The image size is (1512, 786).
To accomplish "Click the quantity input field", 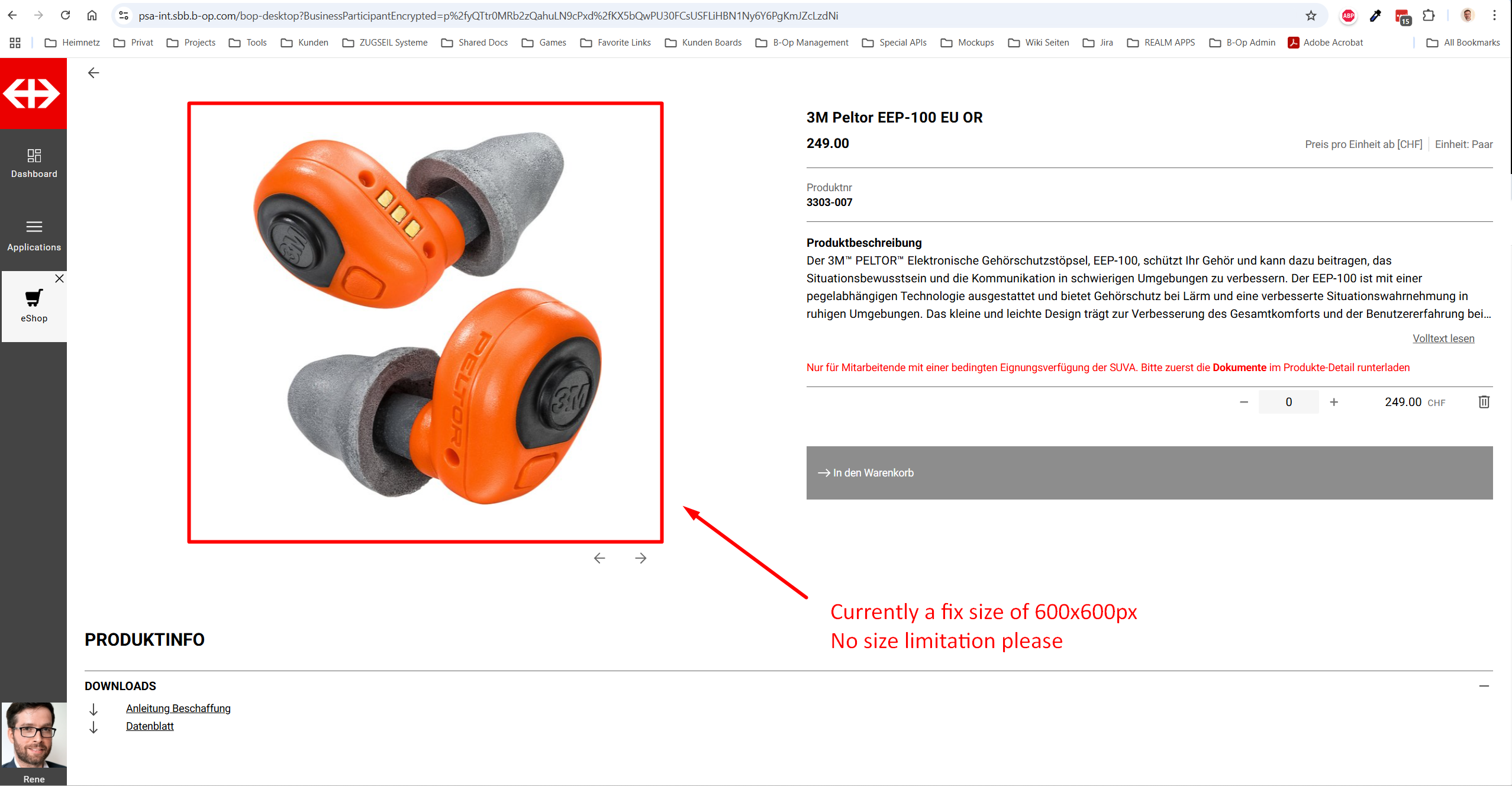I will [x=1288, y=402].
